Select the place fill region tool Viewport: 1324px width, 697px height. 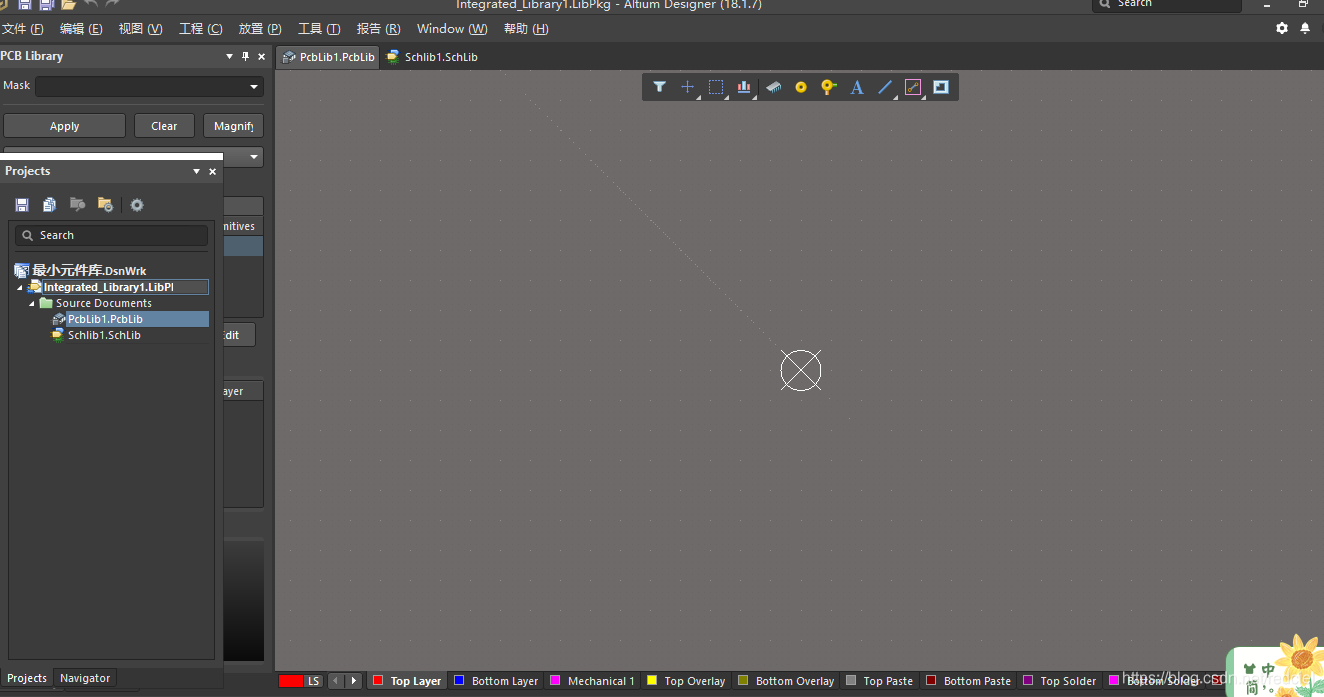(x=941, y=87)
